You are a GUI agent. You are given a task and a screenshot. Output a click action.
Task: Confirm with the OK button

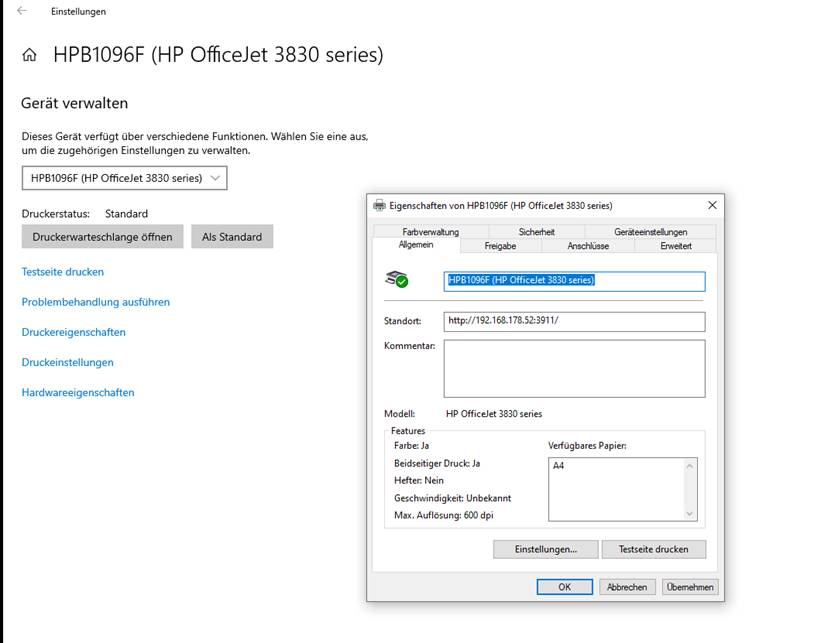click(564, 587)
